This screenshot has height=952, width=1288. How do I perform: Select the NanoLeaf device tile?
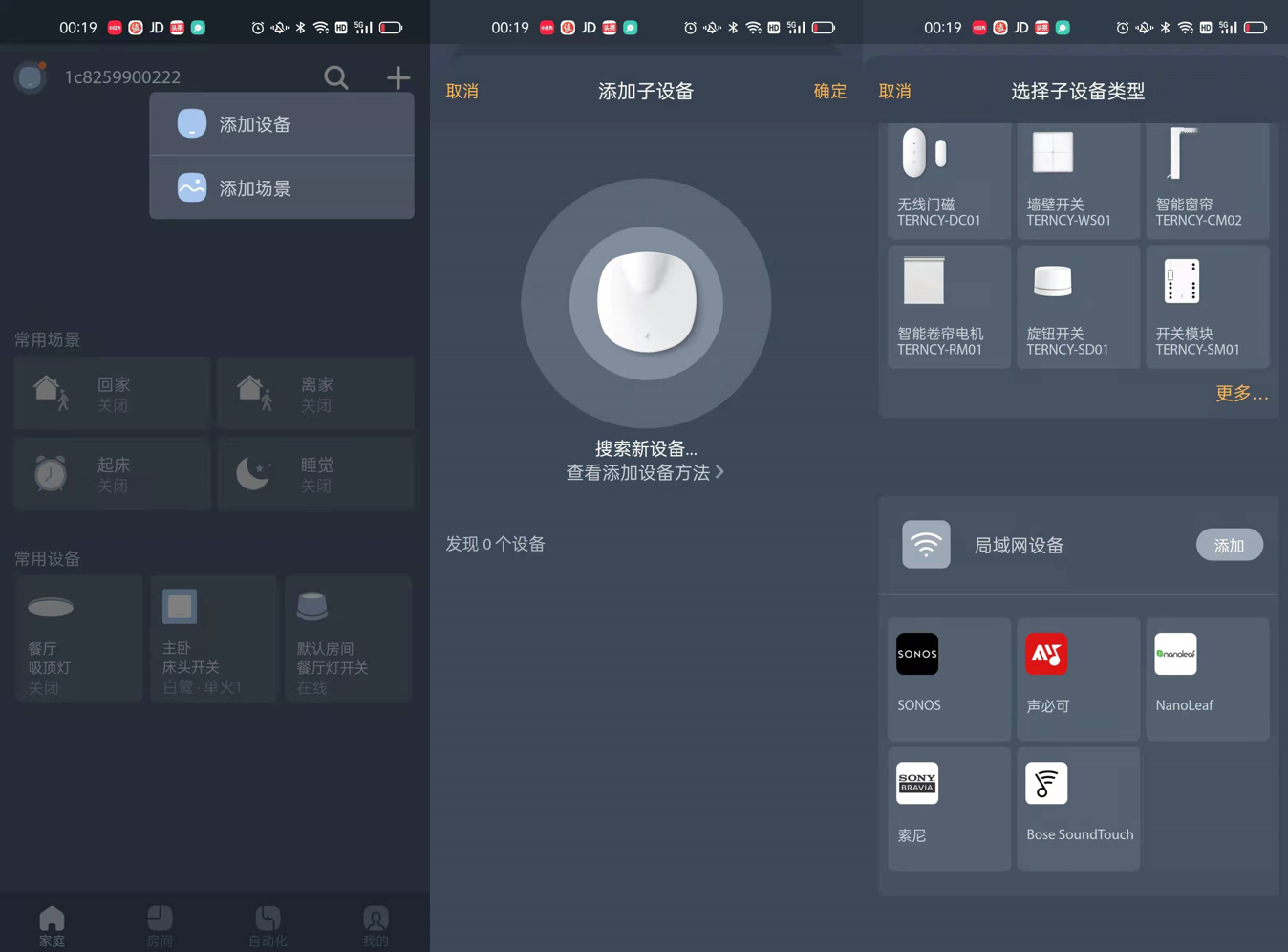[1208, 679]
